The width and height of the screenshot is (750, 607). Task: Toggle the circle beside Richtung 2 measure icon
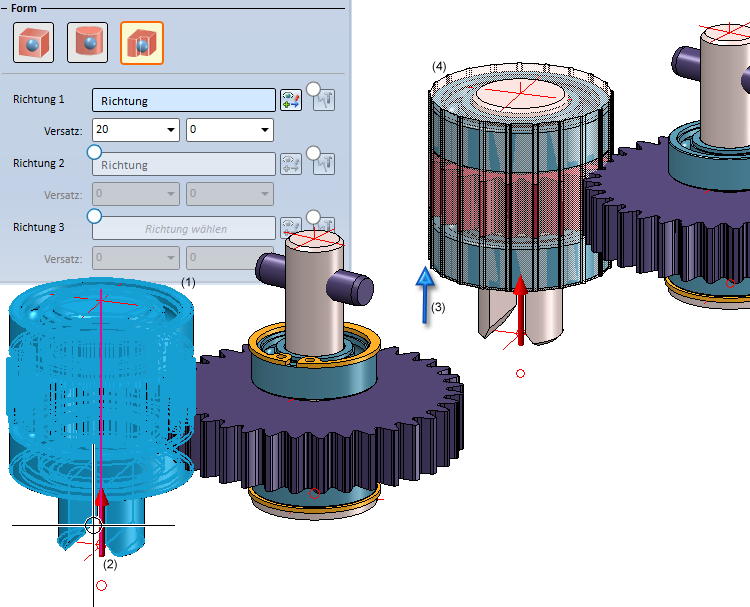pos(313,153)
